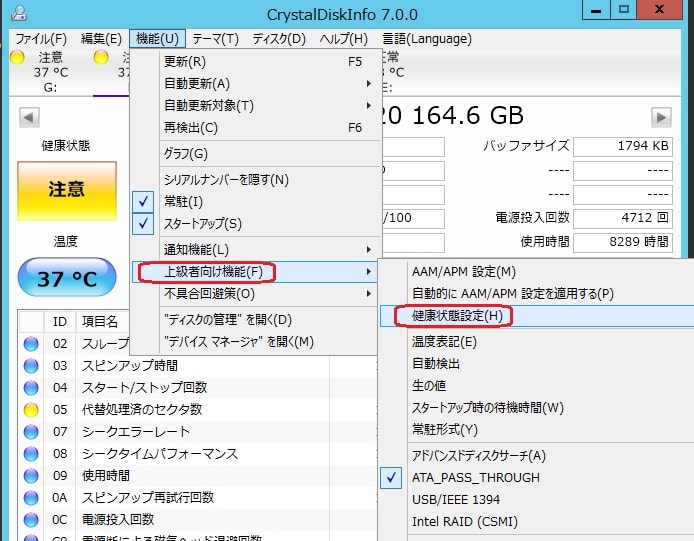Click the CrystalDiskInfo app icon in title bar
The width and height of the screenshot is (694, 541).
(19, 12)
